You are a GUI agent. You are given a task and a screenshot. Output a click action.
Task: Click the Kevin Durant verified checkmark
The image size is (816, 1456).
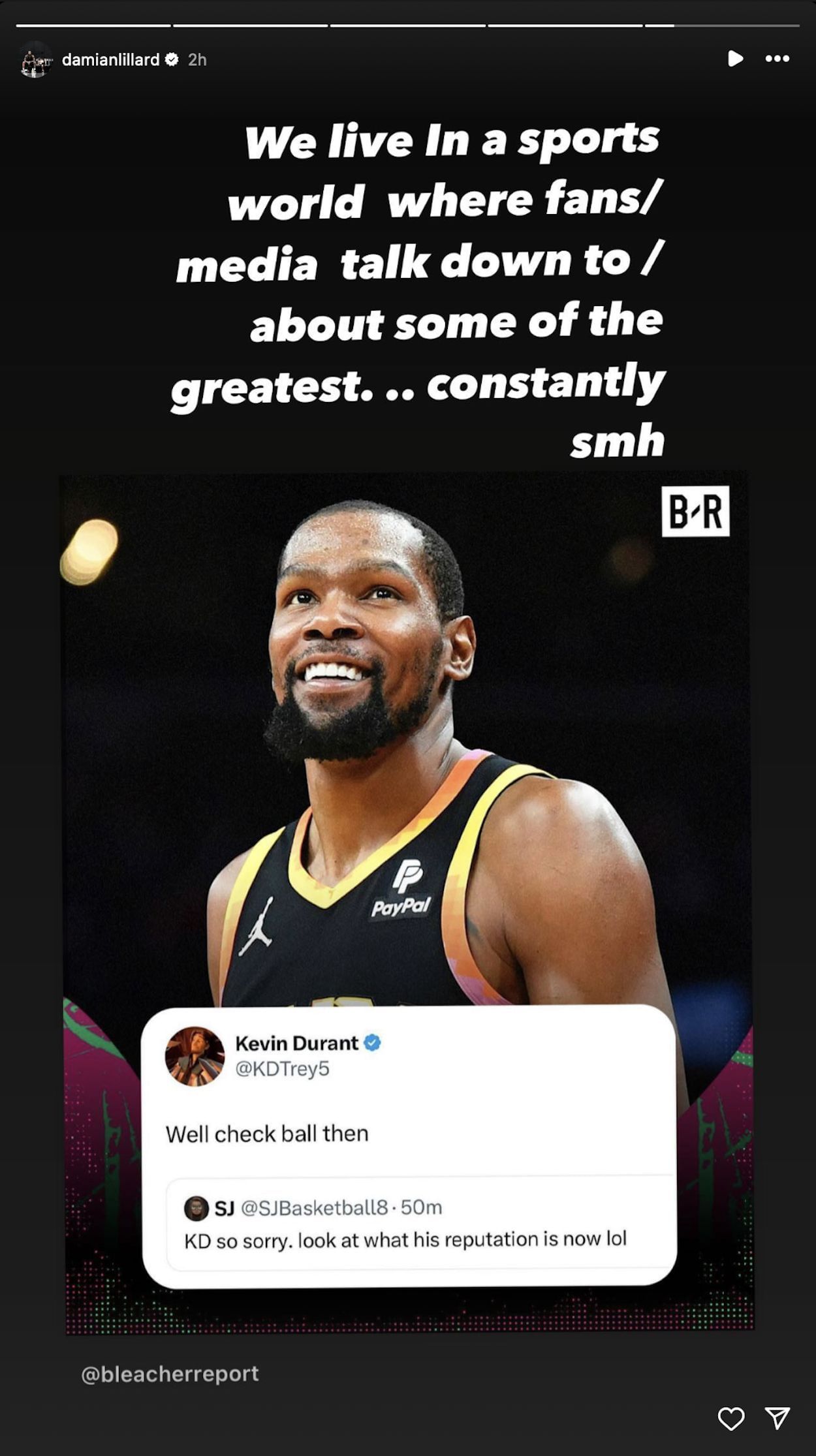coord(372,1043)
